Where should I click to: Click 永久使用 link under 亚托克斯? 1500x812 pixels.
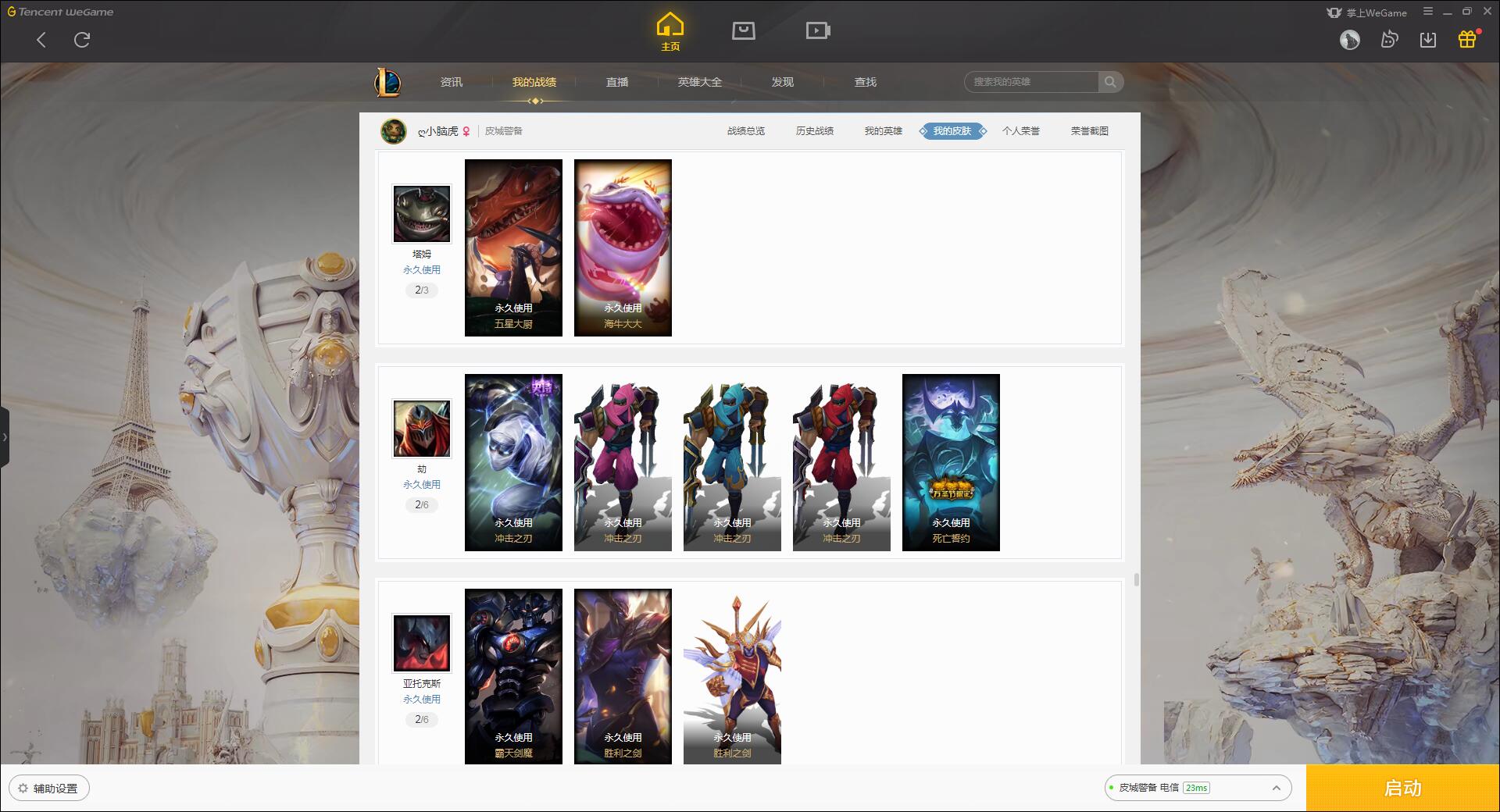coord(422,700)
